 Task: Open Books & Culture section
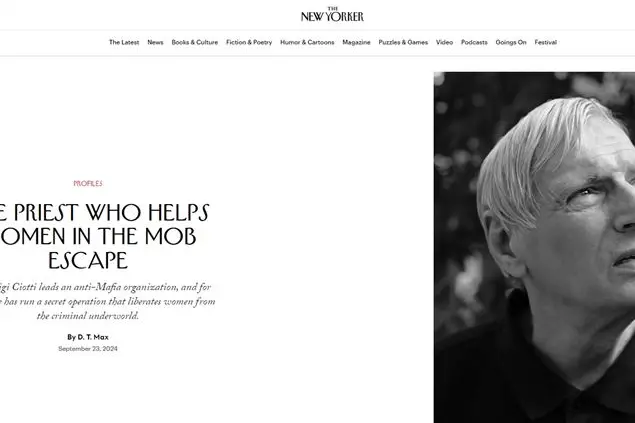[x=194, y=42]
